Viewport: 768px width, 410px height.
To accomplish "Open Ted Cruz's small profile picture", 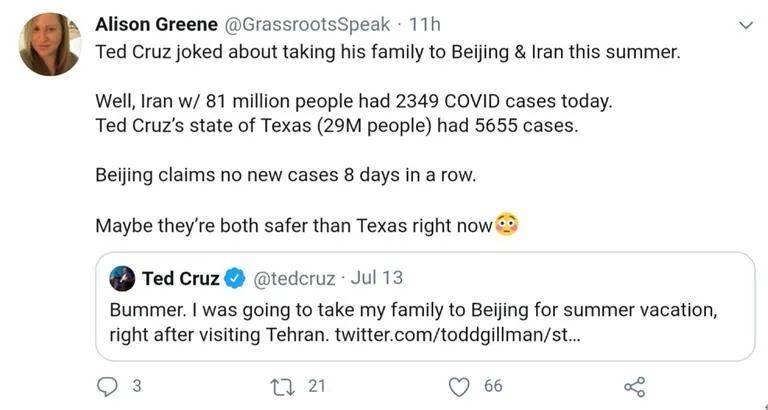I will coord(122,278).
